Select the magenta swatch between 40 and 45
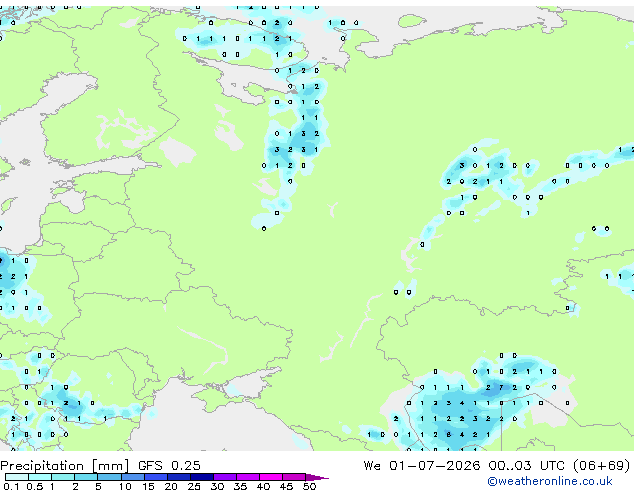This screenshot has height=490, width=634. (x=271, y=477)
